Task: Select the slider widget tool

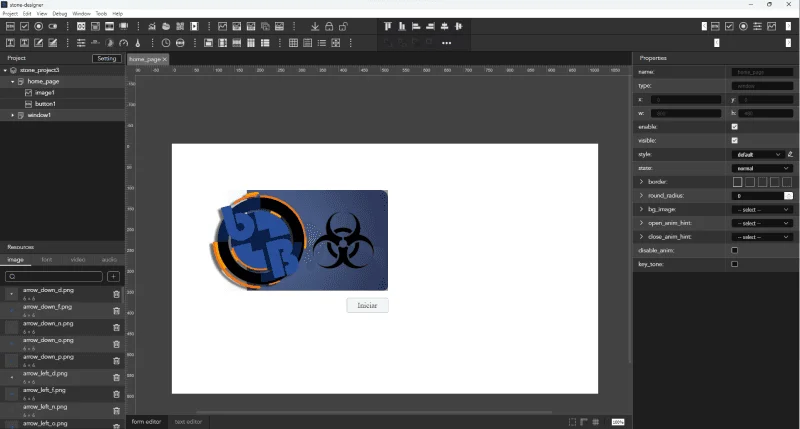Action: [81, 43]
